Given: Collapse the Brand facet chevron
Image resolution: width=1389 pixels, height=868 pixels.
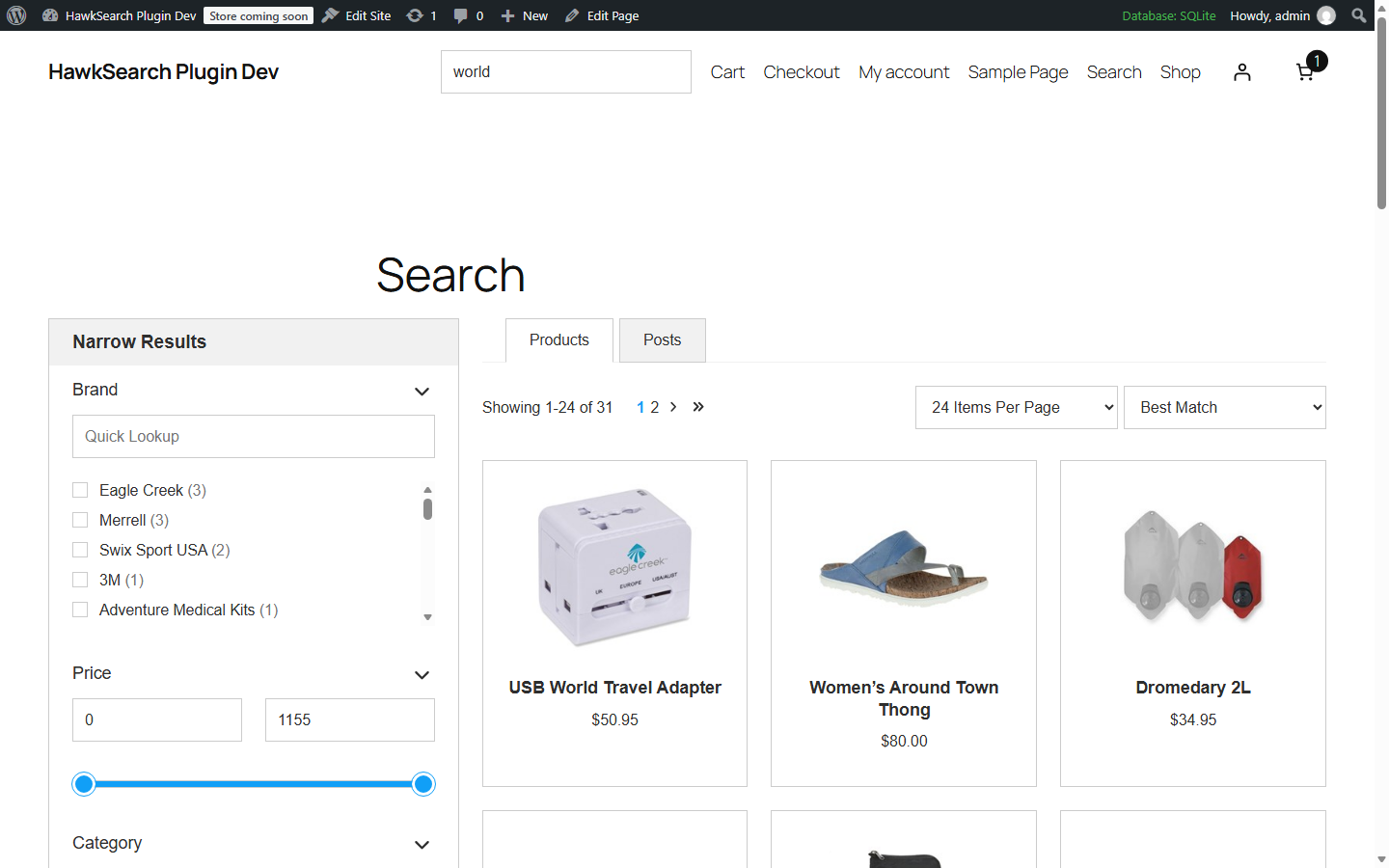Looking at the screenshot, I should [422, 392].
